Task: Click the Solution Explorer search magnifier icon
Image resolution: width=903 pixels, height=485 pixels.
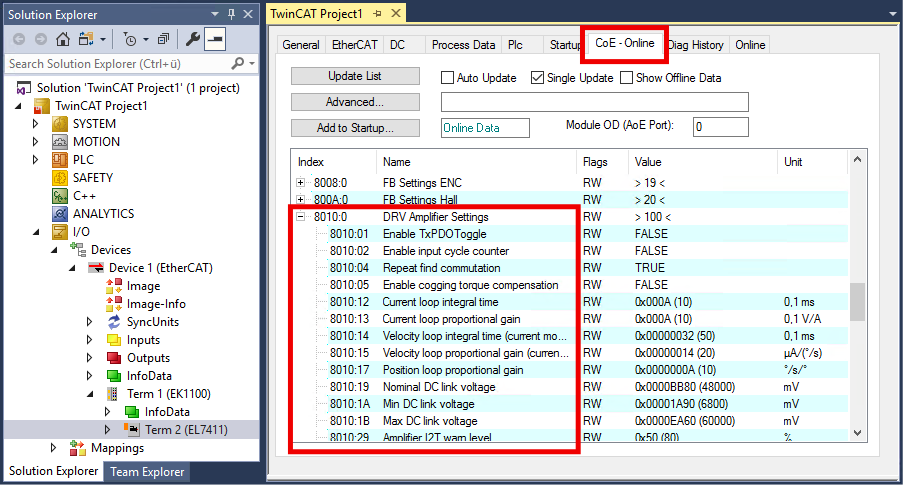Action: [237, 63]
